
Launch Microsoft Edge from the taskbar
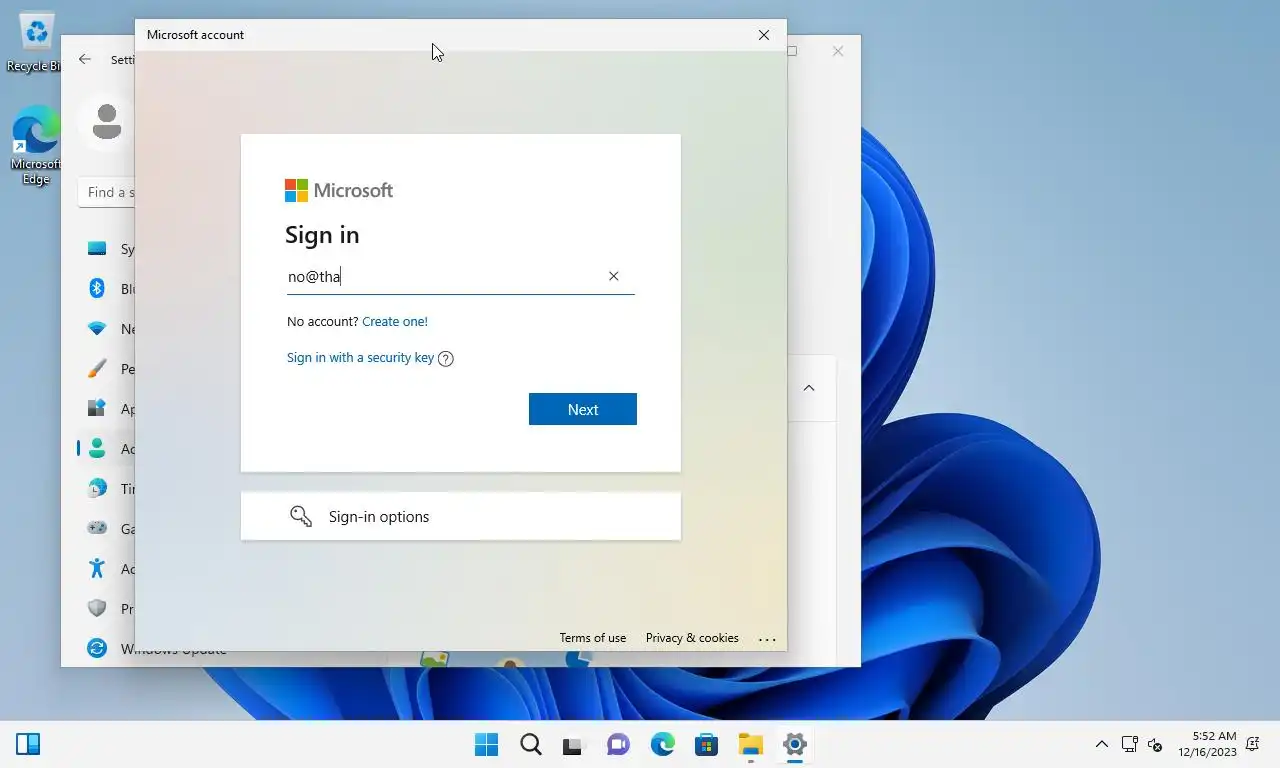662,744
